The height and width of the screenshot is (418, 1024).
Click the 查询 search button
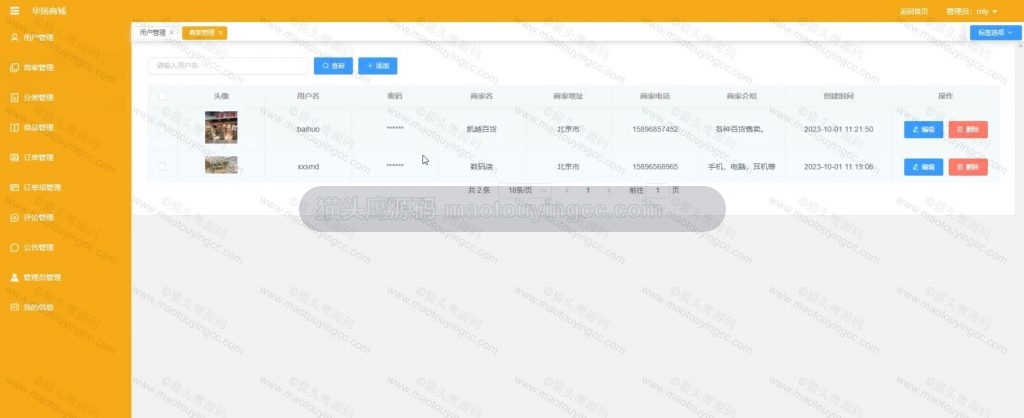pos(333,66)
